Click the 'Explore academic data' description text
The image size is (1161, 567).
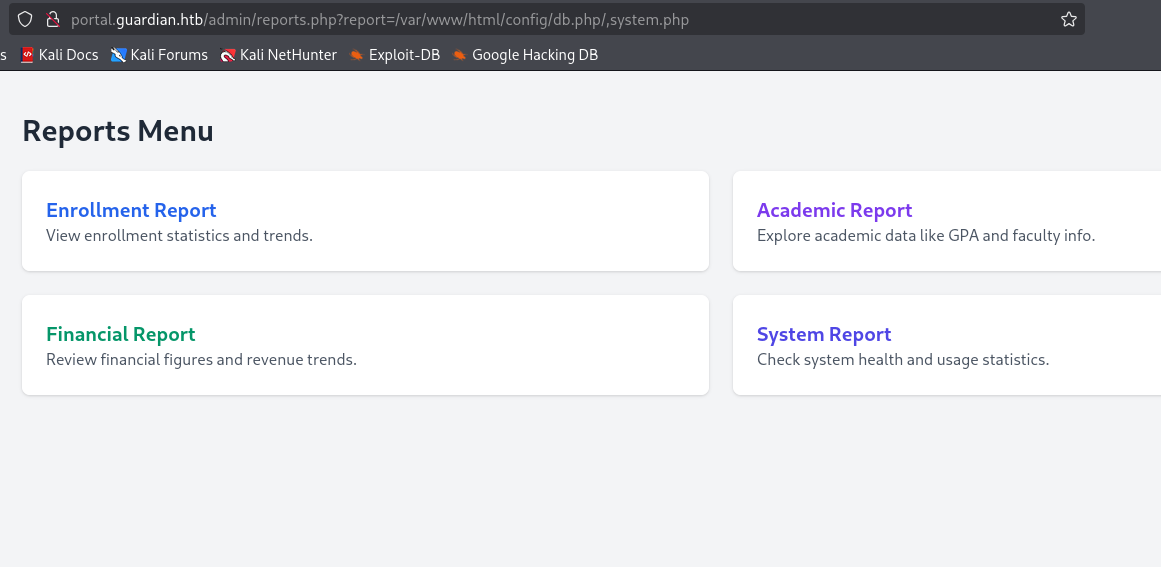point(925,236)
